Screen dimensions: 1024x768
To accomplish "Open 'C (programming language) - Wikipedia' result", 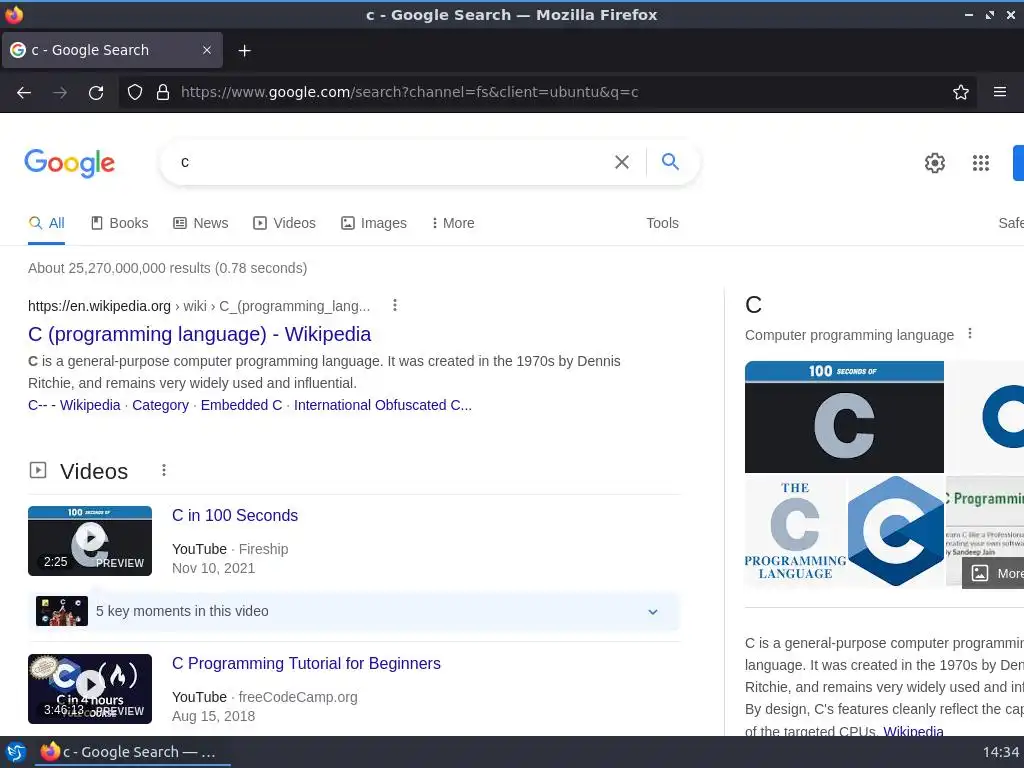I will pyautogui.click(x=199, y=334).
